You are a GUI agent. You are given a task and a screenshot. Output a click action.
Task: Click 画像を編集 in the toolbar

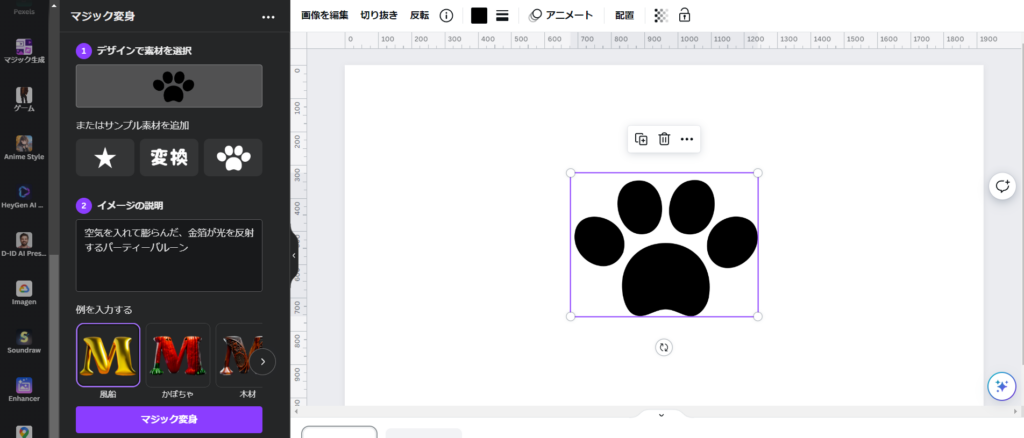click(x=325, y=15)
